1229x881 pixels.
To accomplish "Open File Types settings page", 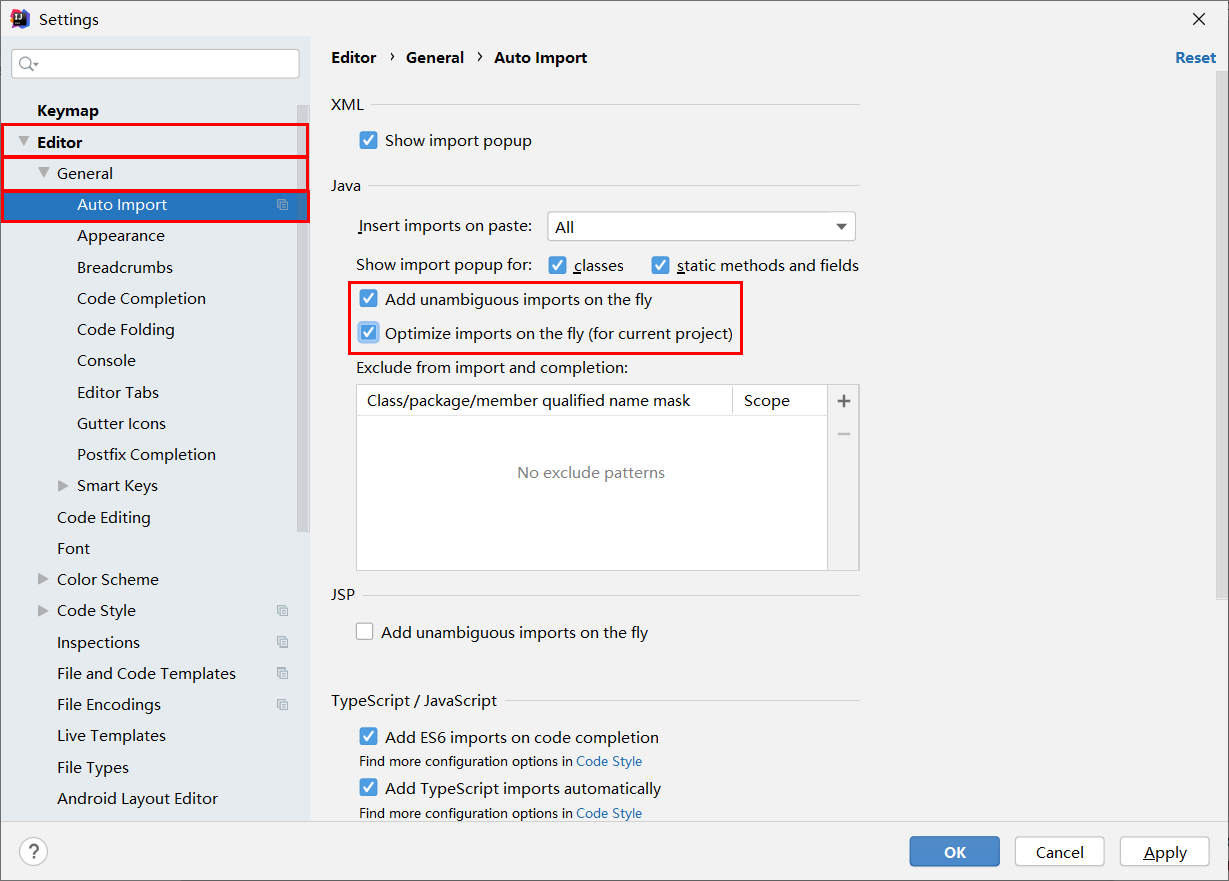I will [93, 767].
